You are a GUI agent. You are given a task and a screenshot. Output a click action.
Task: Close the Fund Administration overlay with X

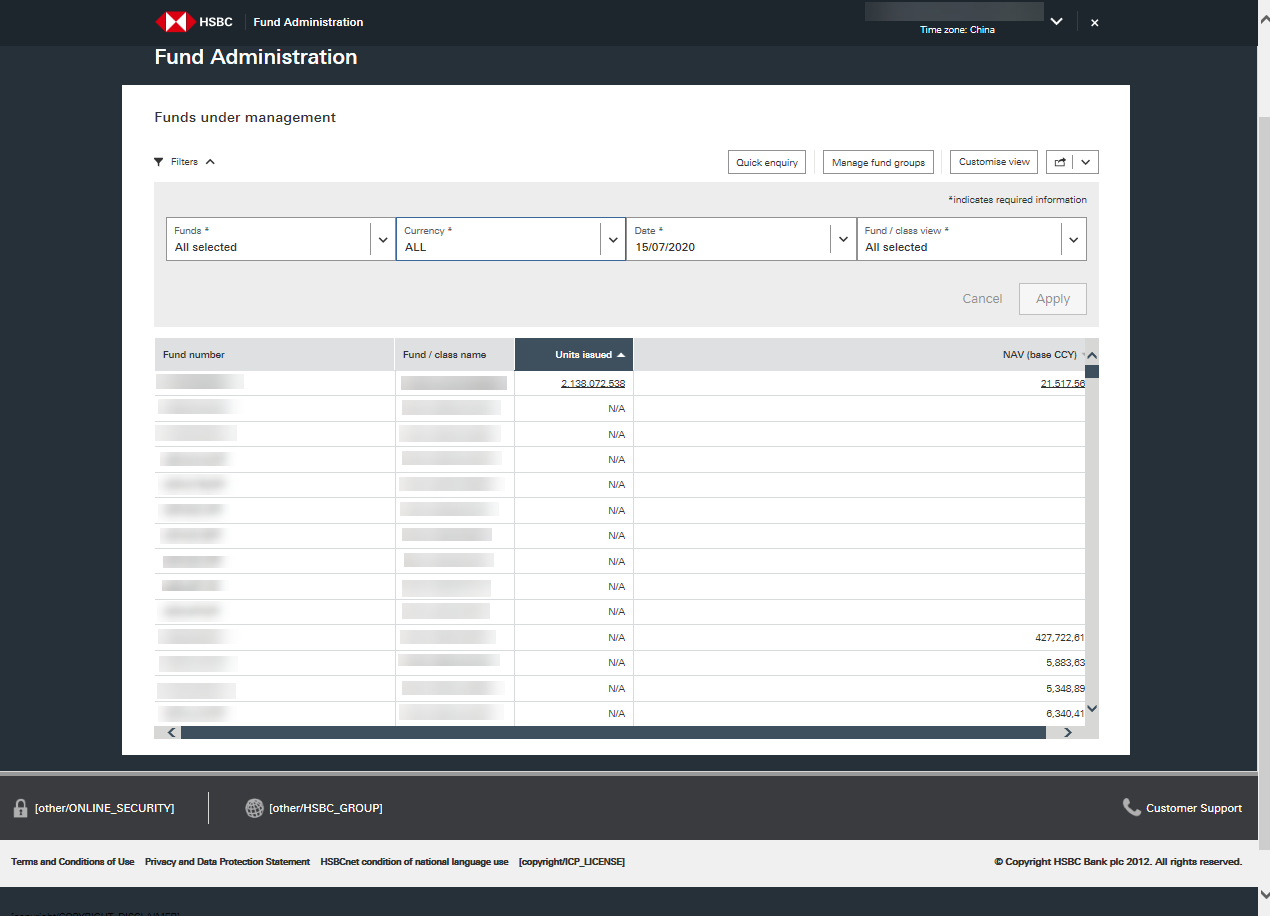click(x=1095, y=22)
